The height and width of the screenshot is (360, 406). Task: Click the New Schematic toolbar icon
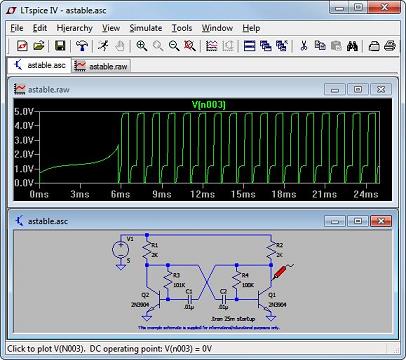coord(22,46)
